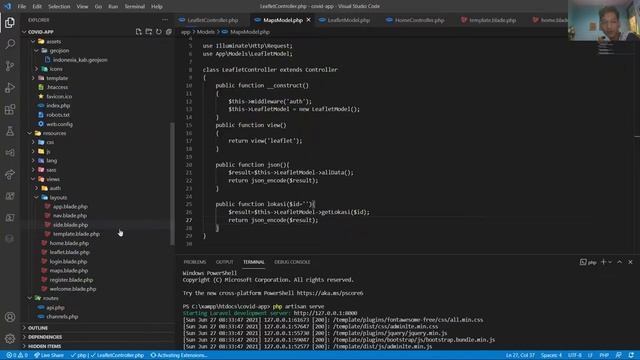Image resolution: width=640 pixels, height=360 pixels.
Task: Open the Accounts icon in activity bar
Action: pos(10,317)
